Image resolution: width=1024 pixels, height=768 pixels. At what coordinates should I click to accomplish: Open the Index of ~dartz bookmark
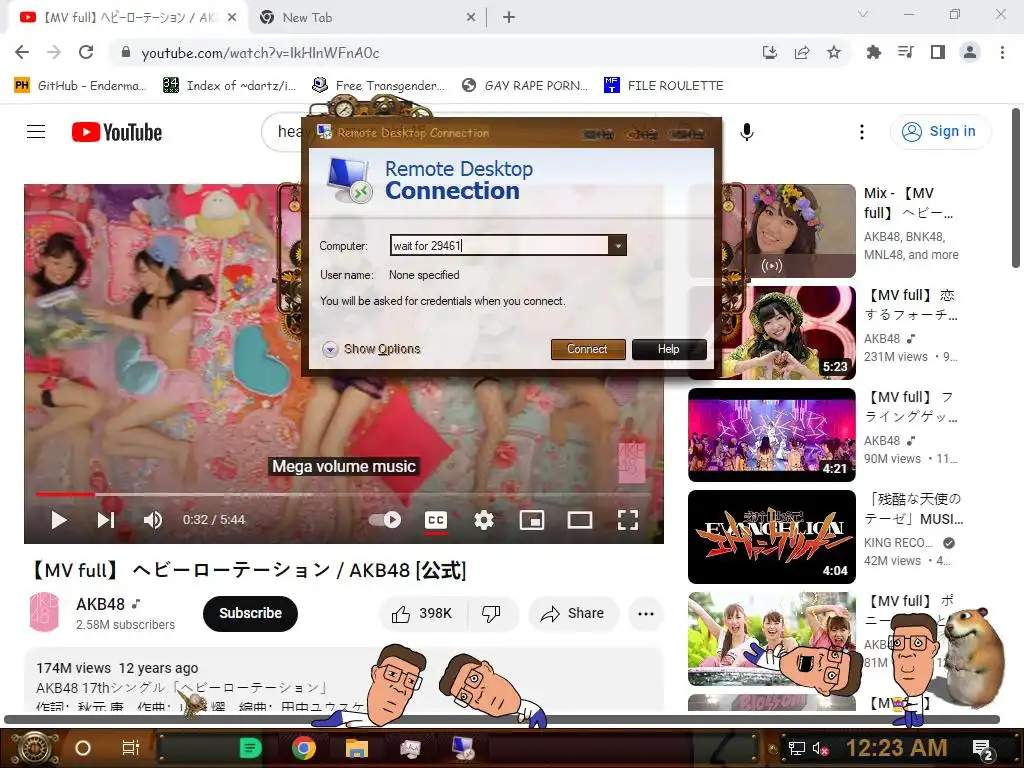[x=230, y=86]
